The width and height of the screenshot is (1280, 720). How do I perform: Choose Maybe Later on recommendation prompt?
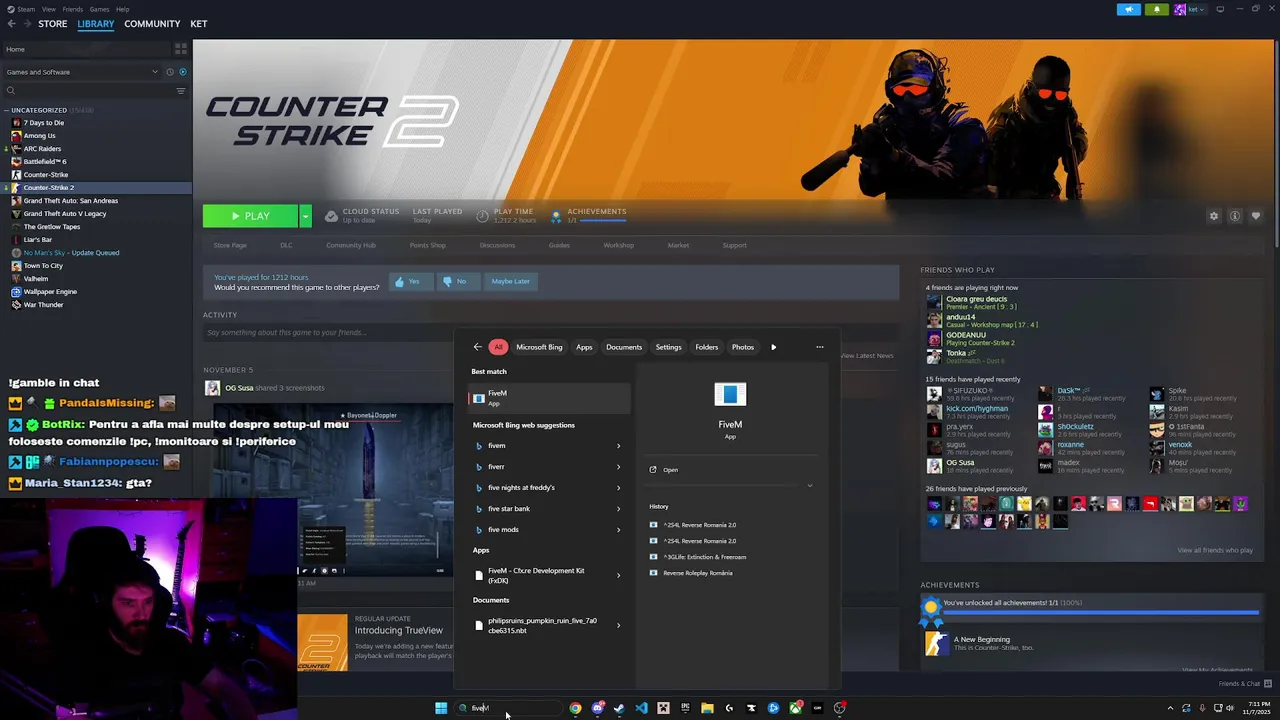pyautogui.click(x=510, y=281)
